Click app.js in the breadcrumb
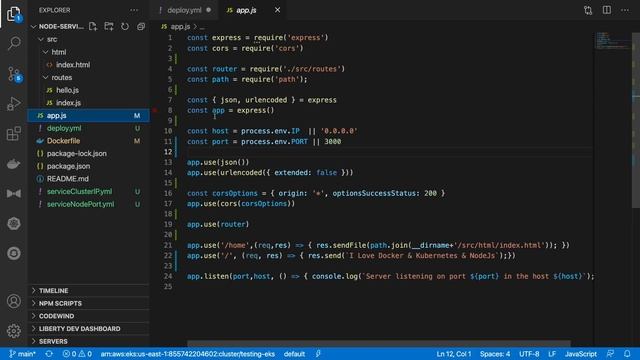640x360 pixels. coord(180,27)
